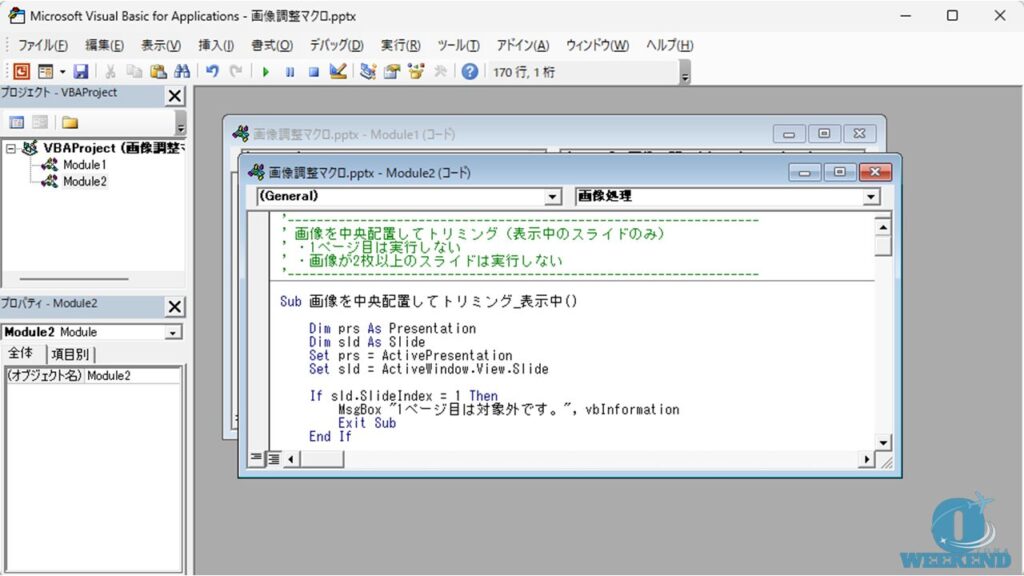Open Properties Window toolbar icon
The height and width of the screenshot is (576, 1024).
pos(392,71)
